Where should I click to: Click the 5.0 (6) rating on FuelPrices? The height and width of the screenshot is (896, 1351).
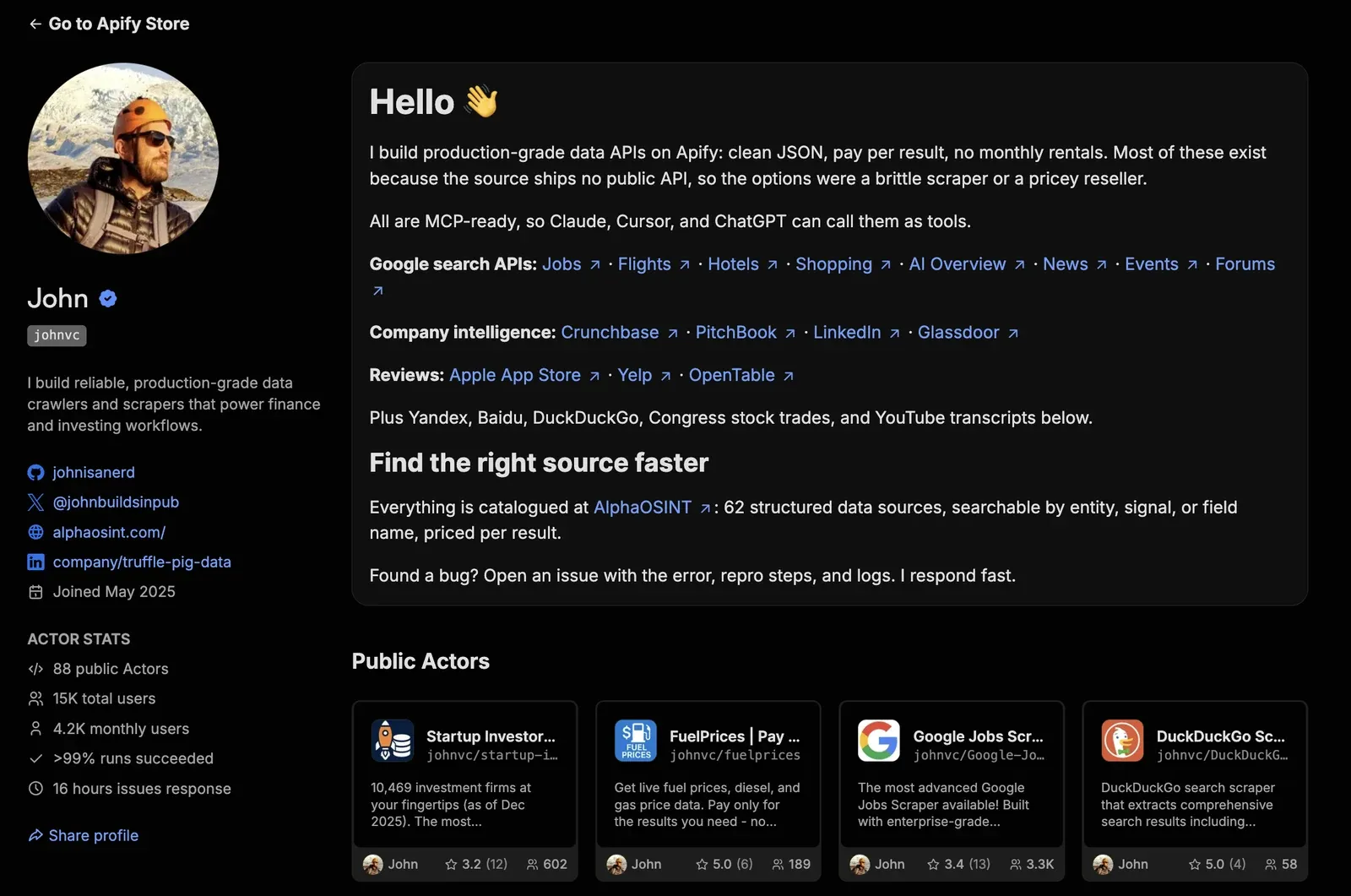pyautogui.click(x=724, y=864)
